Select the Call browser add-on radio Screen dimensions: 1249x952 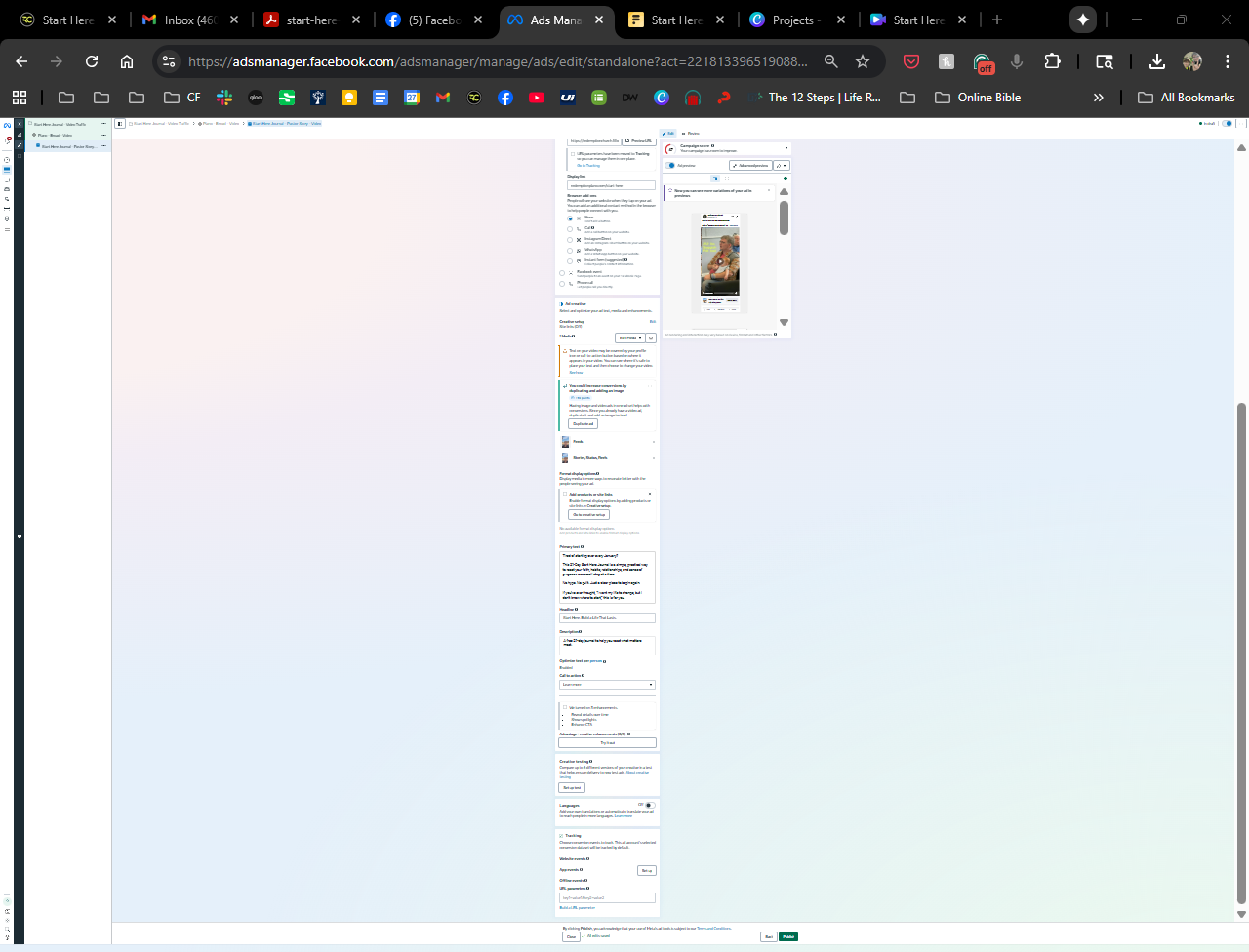(x=571, y=229)
